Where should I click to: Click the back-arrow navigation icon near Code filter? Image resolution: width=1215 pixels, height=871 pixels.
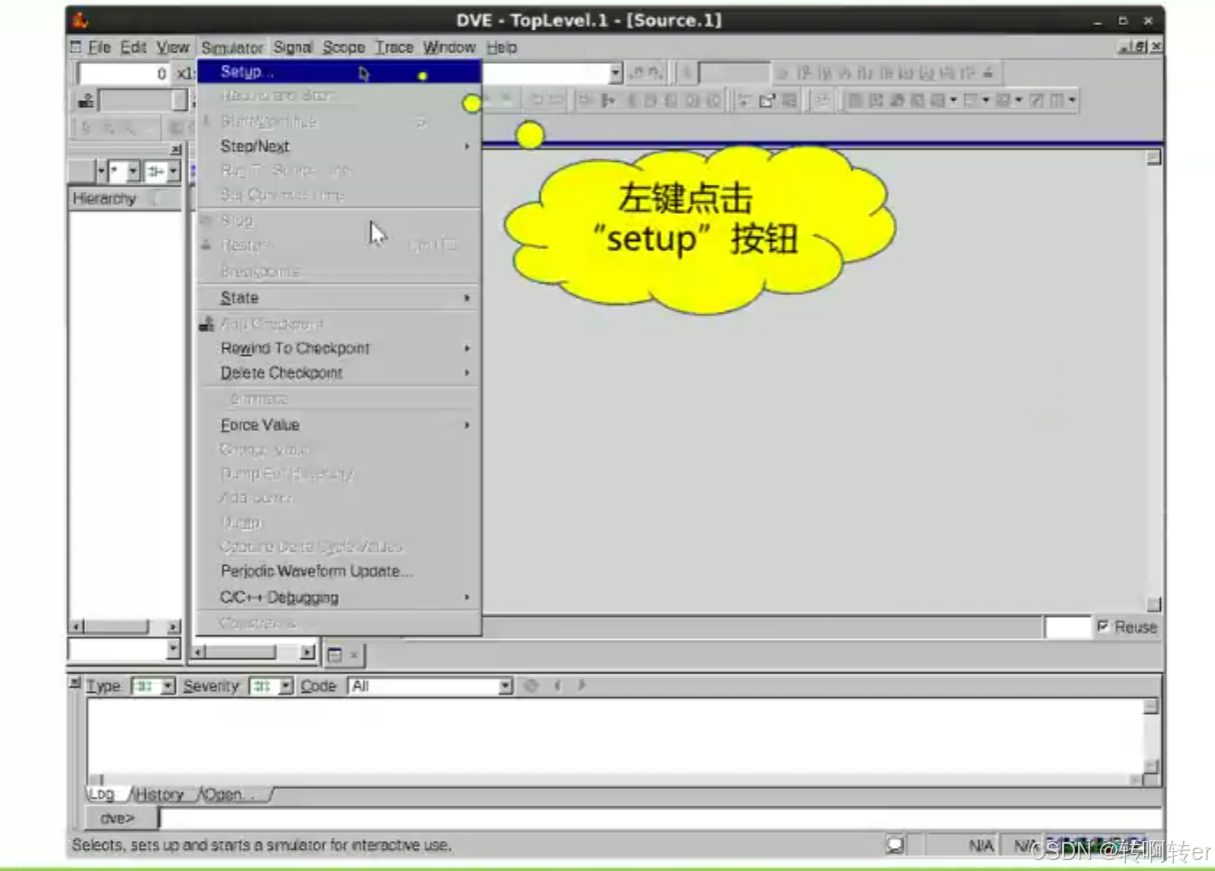pos(559,686)
